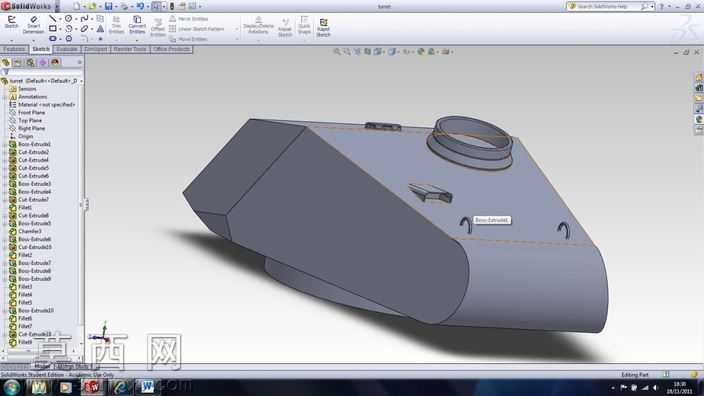Switch to the Sketch ribbon tab

click(x=41, y=49)
